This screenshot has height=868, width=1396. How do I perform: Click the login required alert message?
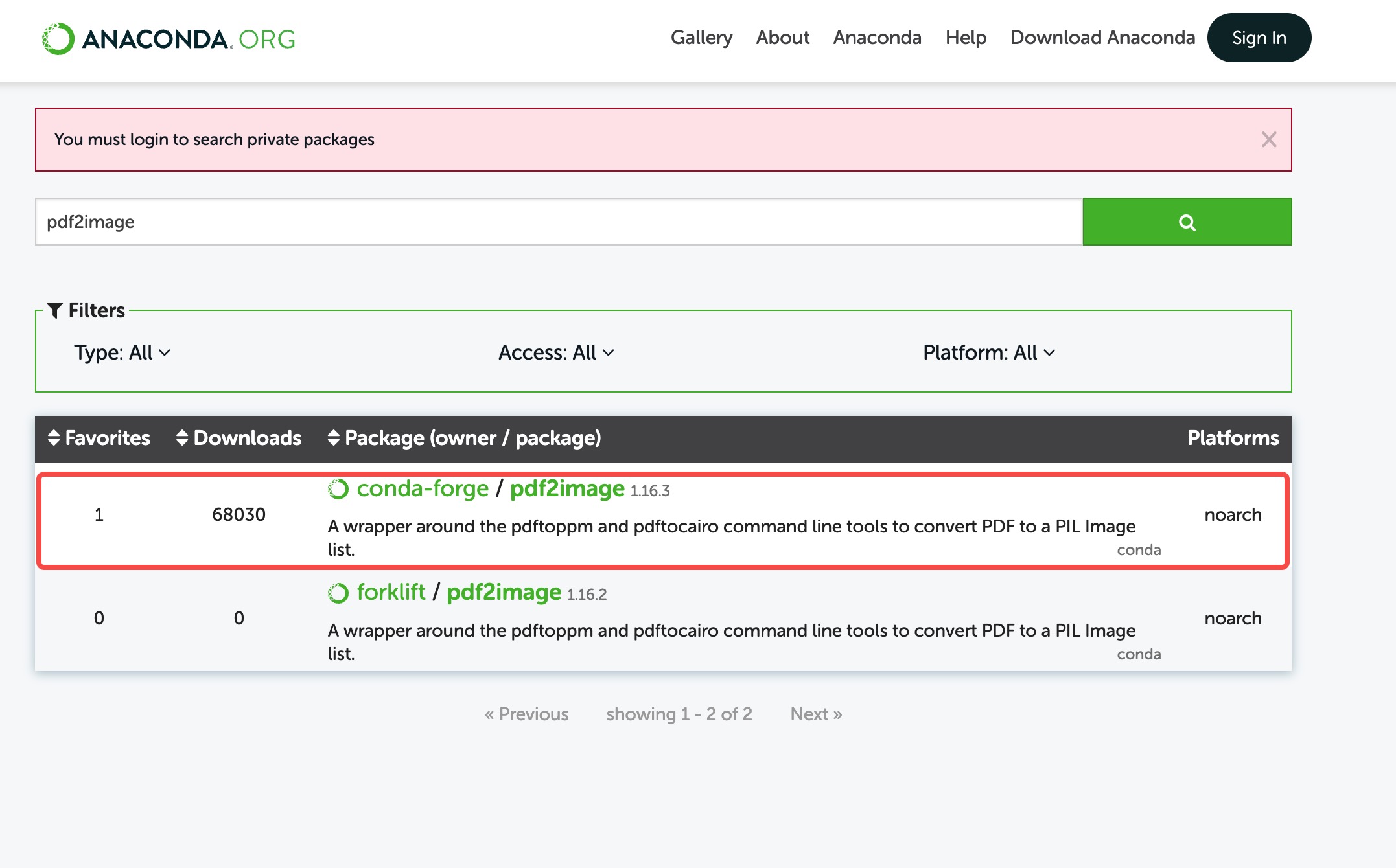[215, 139]
